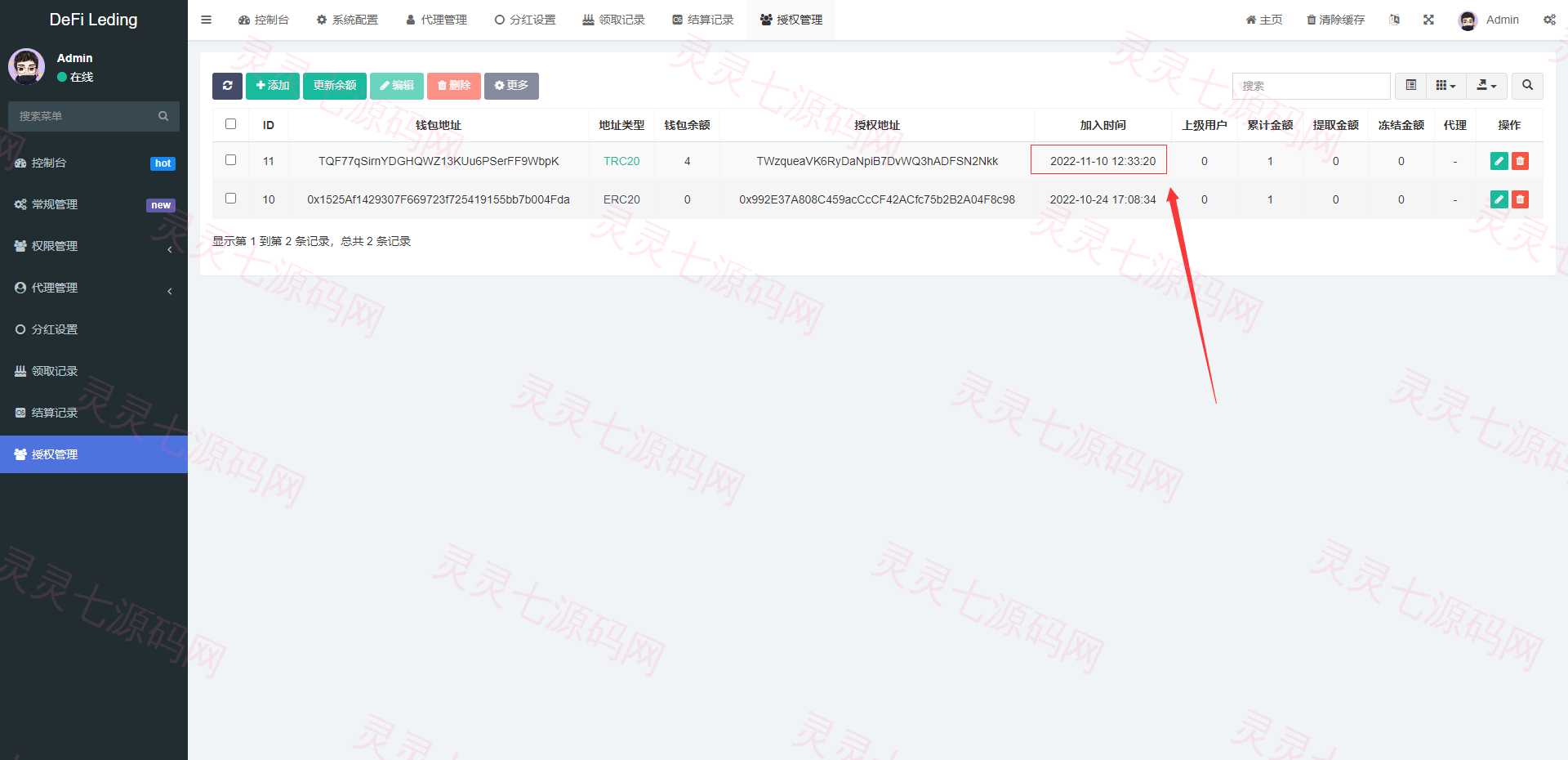Screen dimensions: 1568x760
Task: Toggle the hamburger sidebar menu icon
Action: click(207, 20)
